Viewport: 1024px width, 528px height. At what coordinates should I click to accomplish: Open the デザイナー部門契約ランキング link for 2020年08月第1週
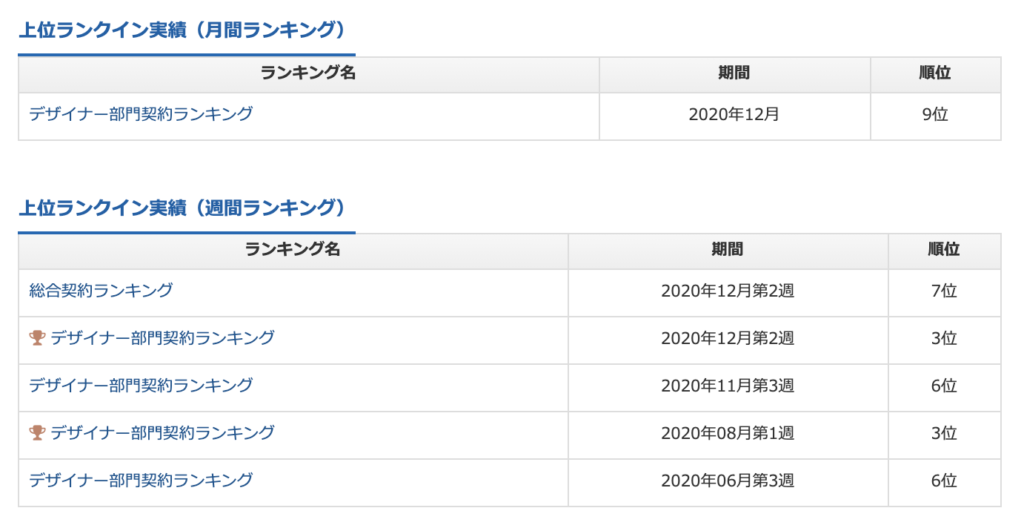(x=163, y=433)
